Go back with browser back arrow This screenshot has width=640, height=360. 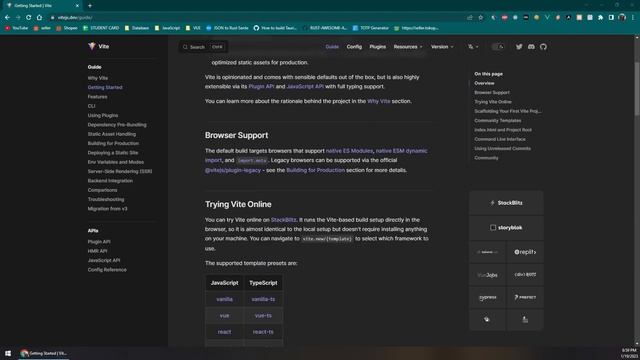(x=7, y=18)
